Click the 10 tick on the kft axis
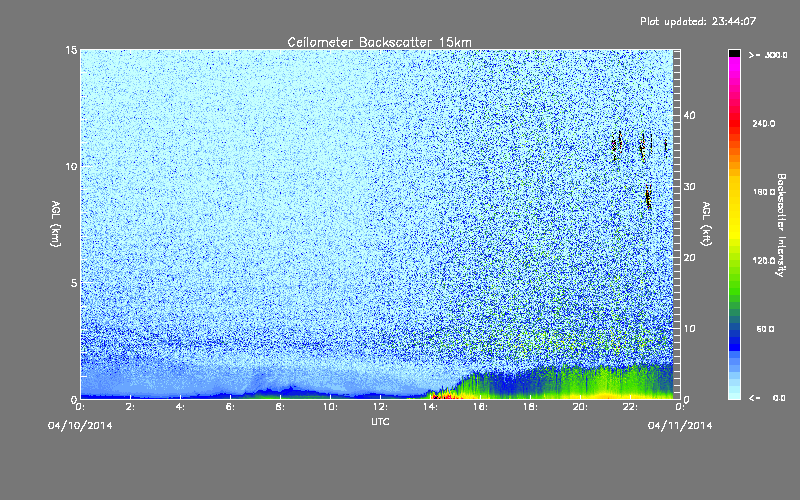 pos(689,329)
